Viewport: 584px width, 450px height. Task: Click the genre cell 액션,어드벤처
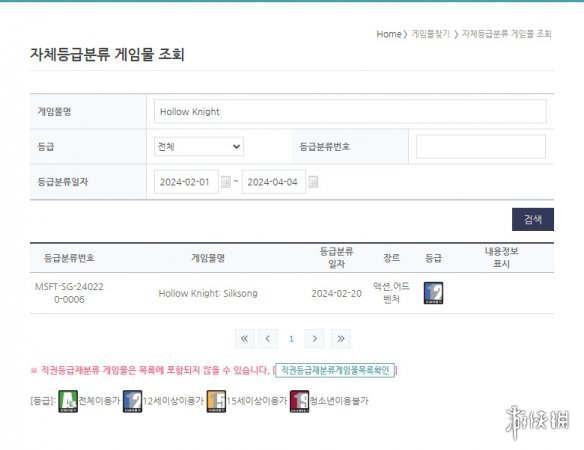click(x=391, y=292)
